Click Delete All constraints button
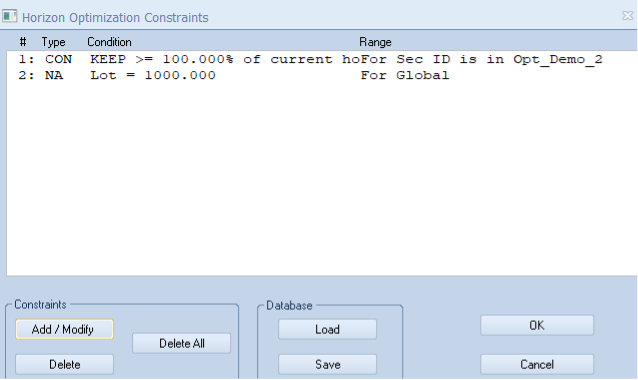 click(181, 343)
